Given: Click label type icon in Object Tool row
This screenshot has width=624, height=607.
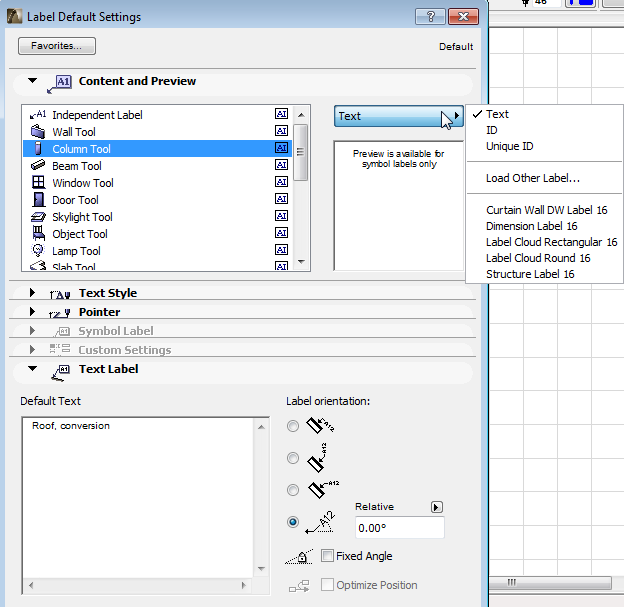Looking at the screenshot, I should [x=281, y=233].
